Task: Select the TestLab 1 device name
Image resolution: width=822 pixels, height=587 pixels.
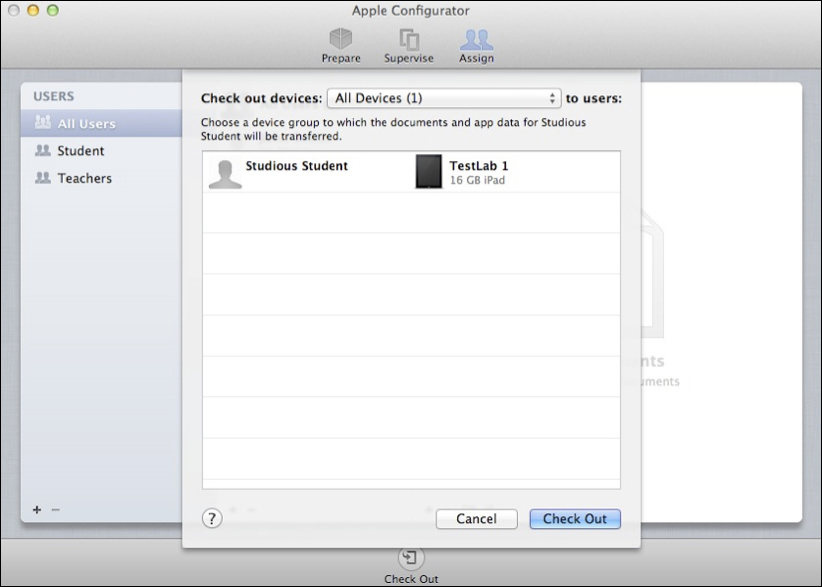Action: click(x=478, y=166)
